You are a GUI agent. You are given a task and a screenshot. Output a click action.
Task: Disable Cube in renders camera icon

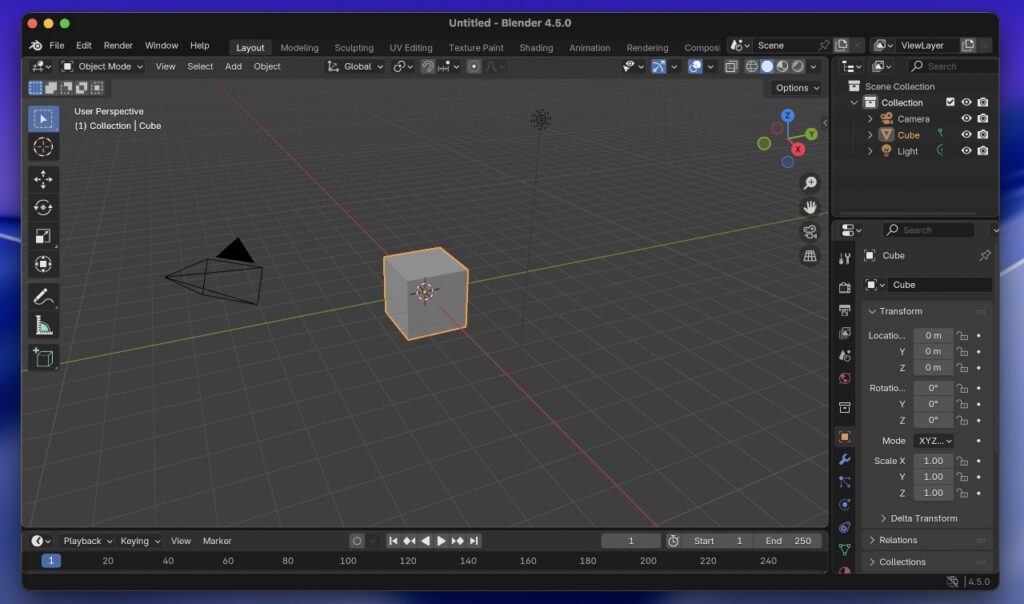coord(983,135)
